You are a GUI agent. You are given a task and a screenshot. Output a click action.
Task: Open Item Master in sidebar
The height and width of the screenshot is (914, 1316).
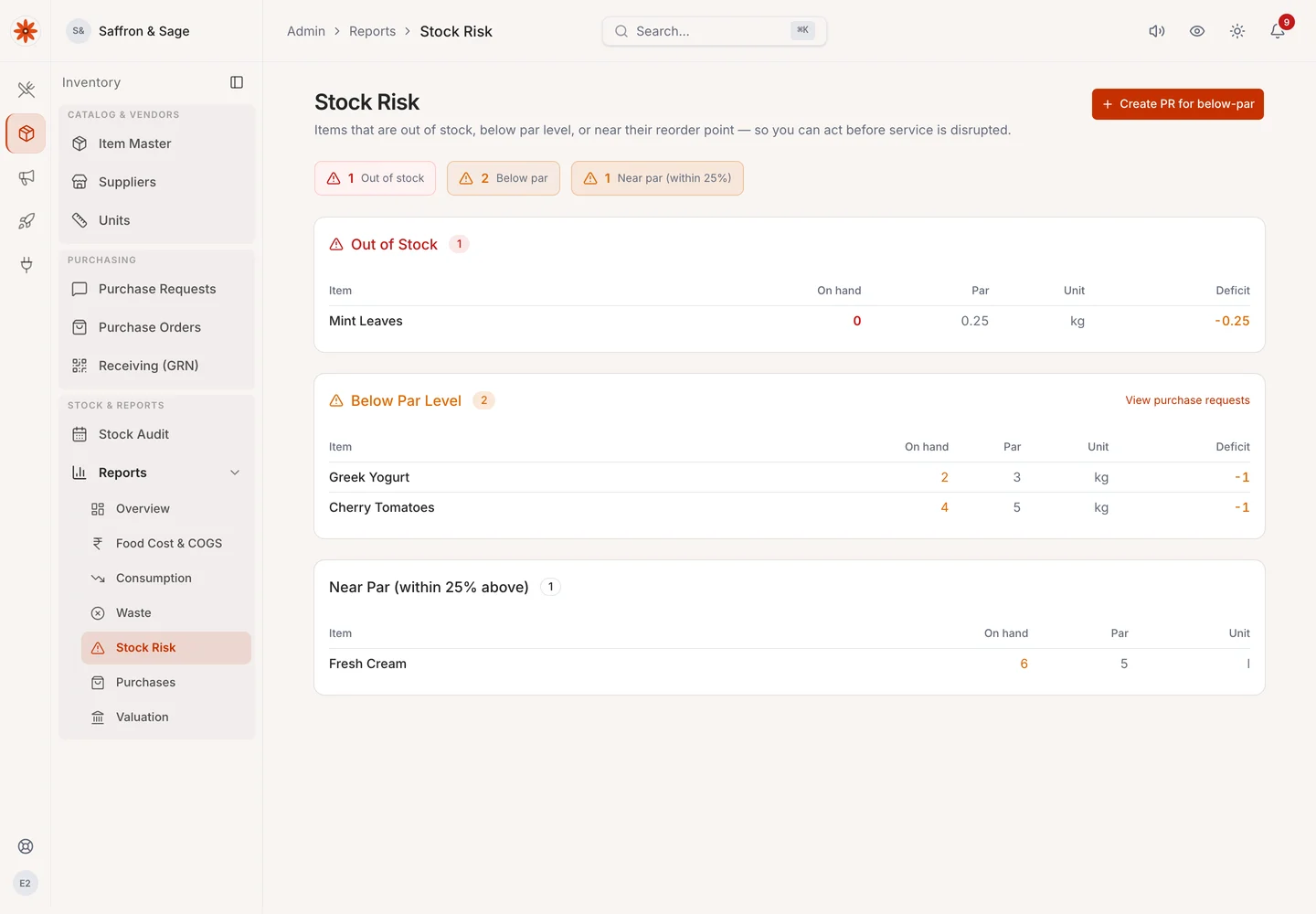pos(157,143)
